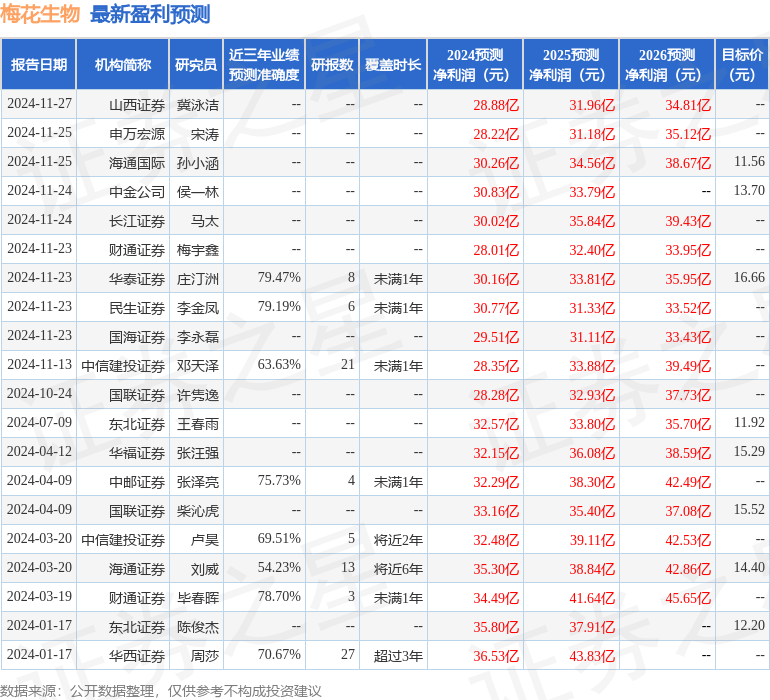Viewport: 770px width, 700px height.
Task: Click researcher name 毕春晖
Action: pos(198,598)
